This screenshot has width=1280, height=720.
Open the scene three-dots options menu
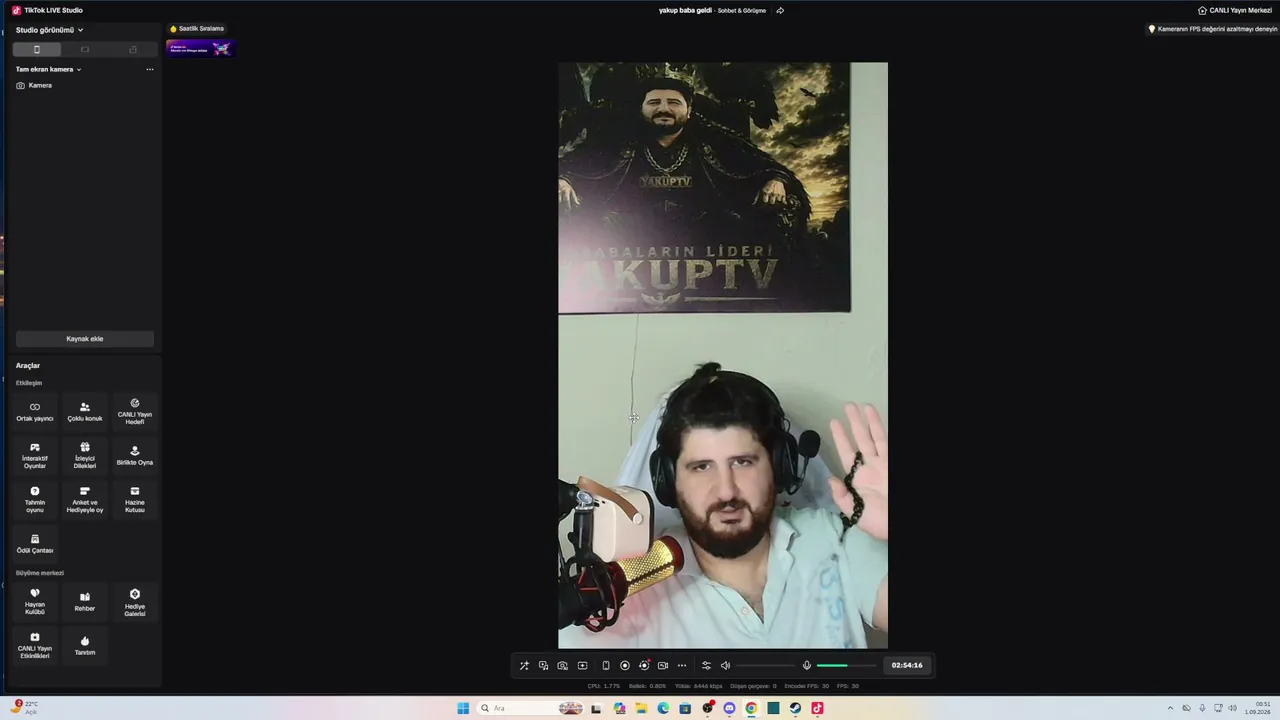150,69
